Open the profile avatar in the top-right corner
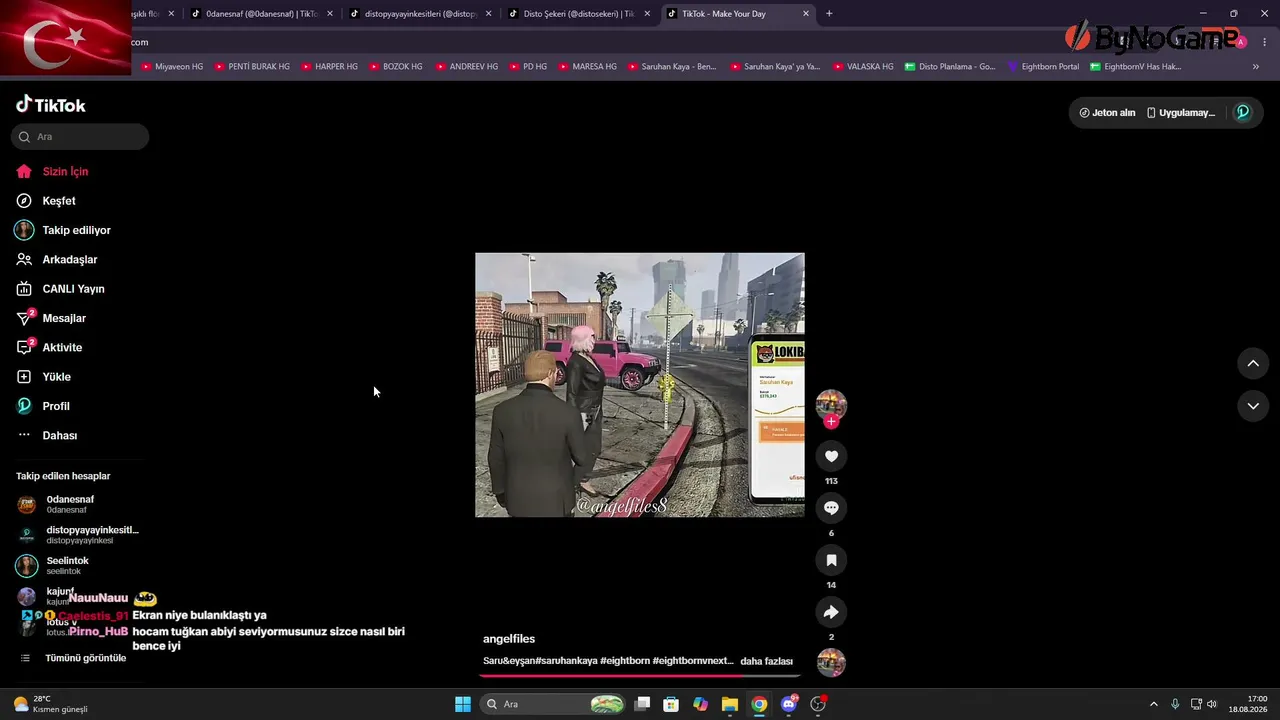Image resolution: width=1280 pixels, height=720 pixels. coord(1243,113)
